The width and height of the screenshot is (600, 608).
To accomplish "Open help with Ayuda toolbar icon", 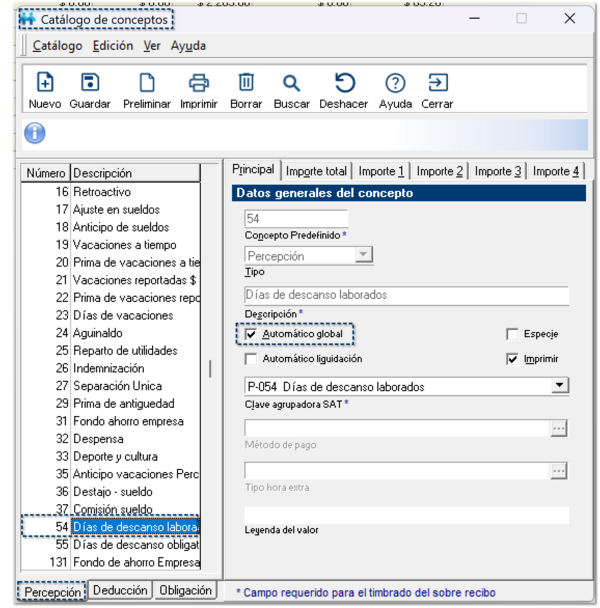I will click(395, 83).
